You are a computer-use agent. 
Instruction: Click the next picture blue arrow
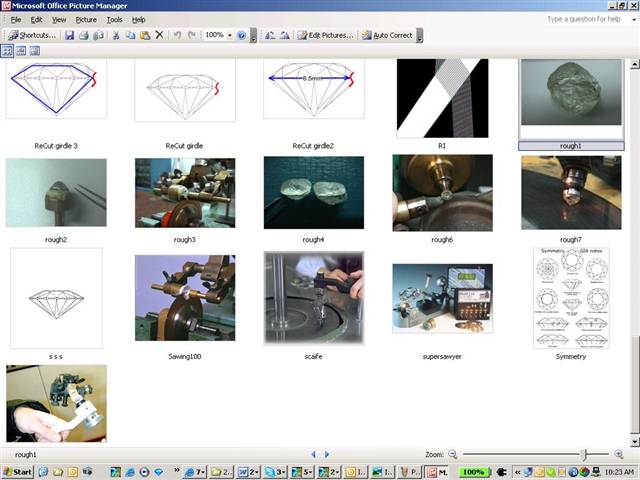327,454
